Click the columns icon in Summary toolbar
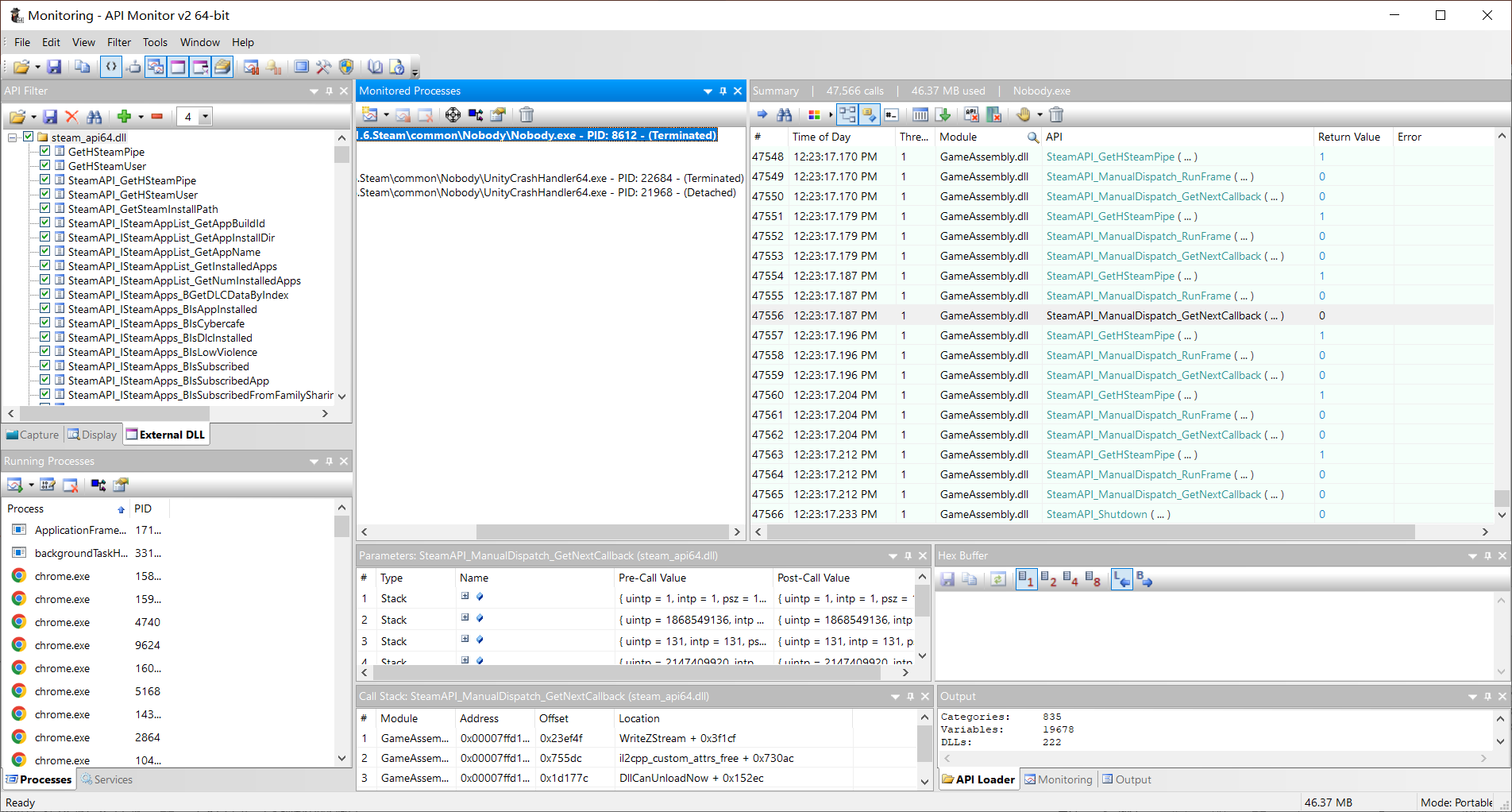1512x812 pixels. [x=920, y=115]
